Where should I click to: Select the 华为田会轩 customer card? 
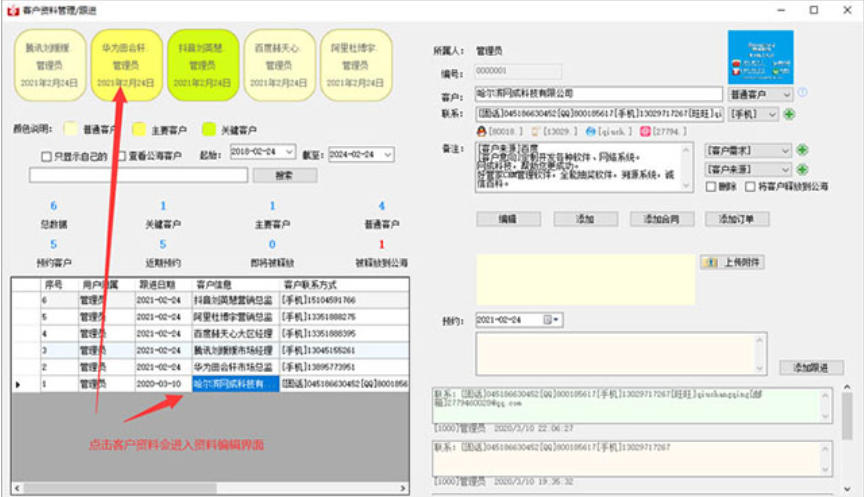(125, 65)
